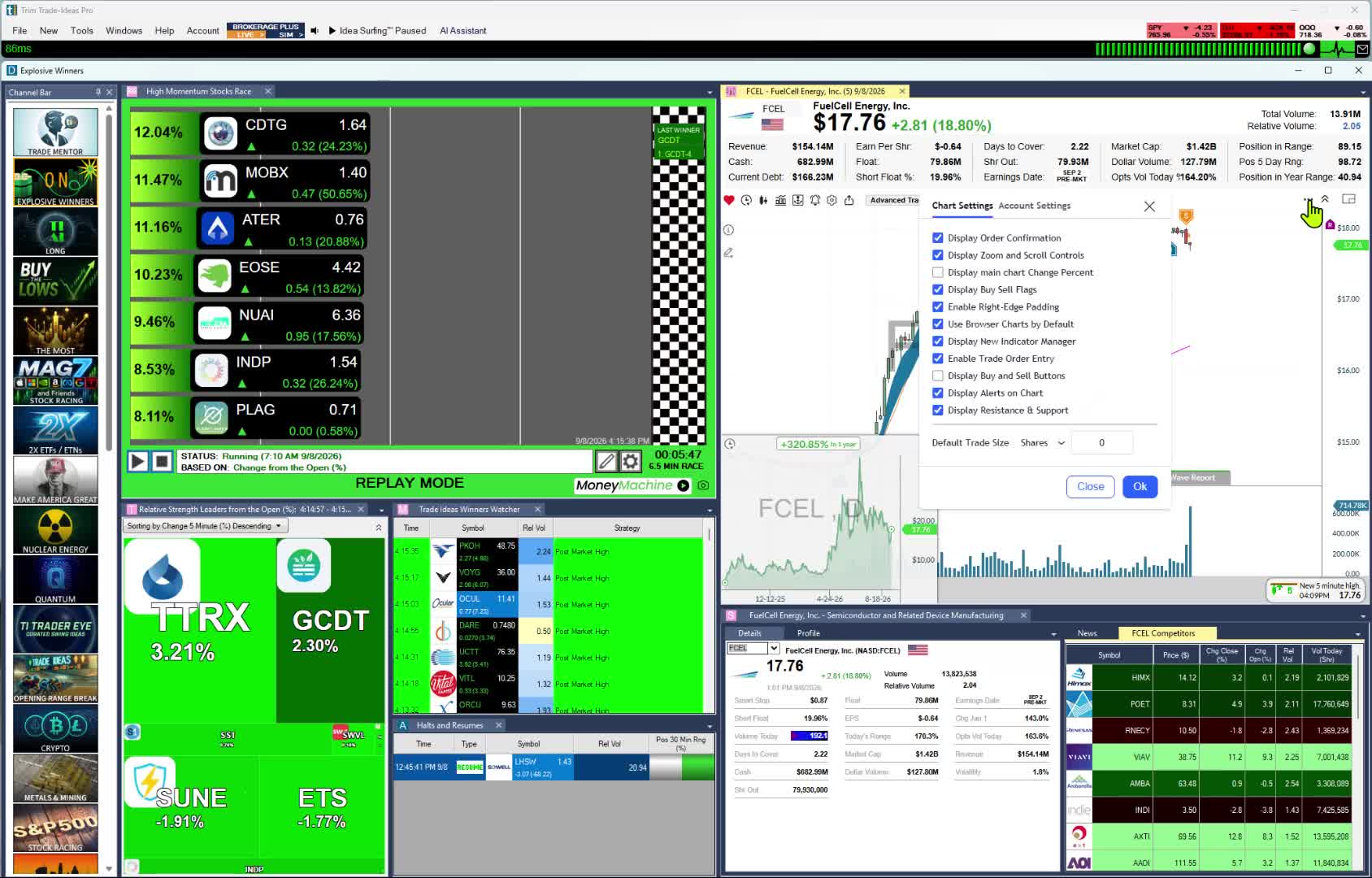Toggle Display Resistance & Support checkbox

click(938, 411)
